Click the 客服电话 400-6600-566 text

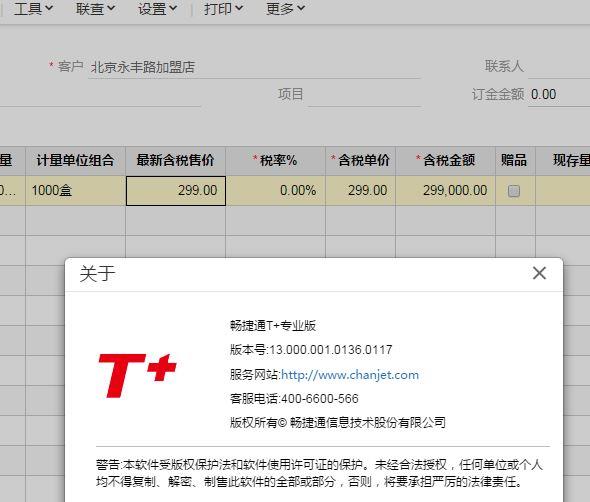[x=294, y=399]
